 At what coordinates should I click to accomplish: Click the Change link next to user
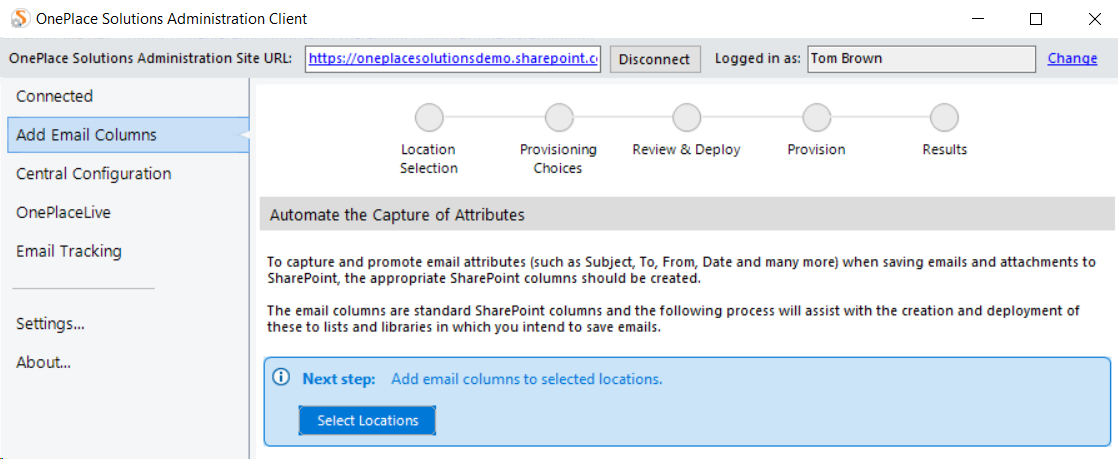(x=1072, y=58)
